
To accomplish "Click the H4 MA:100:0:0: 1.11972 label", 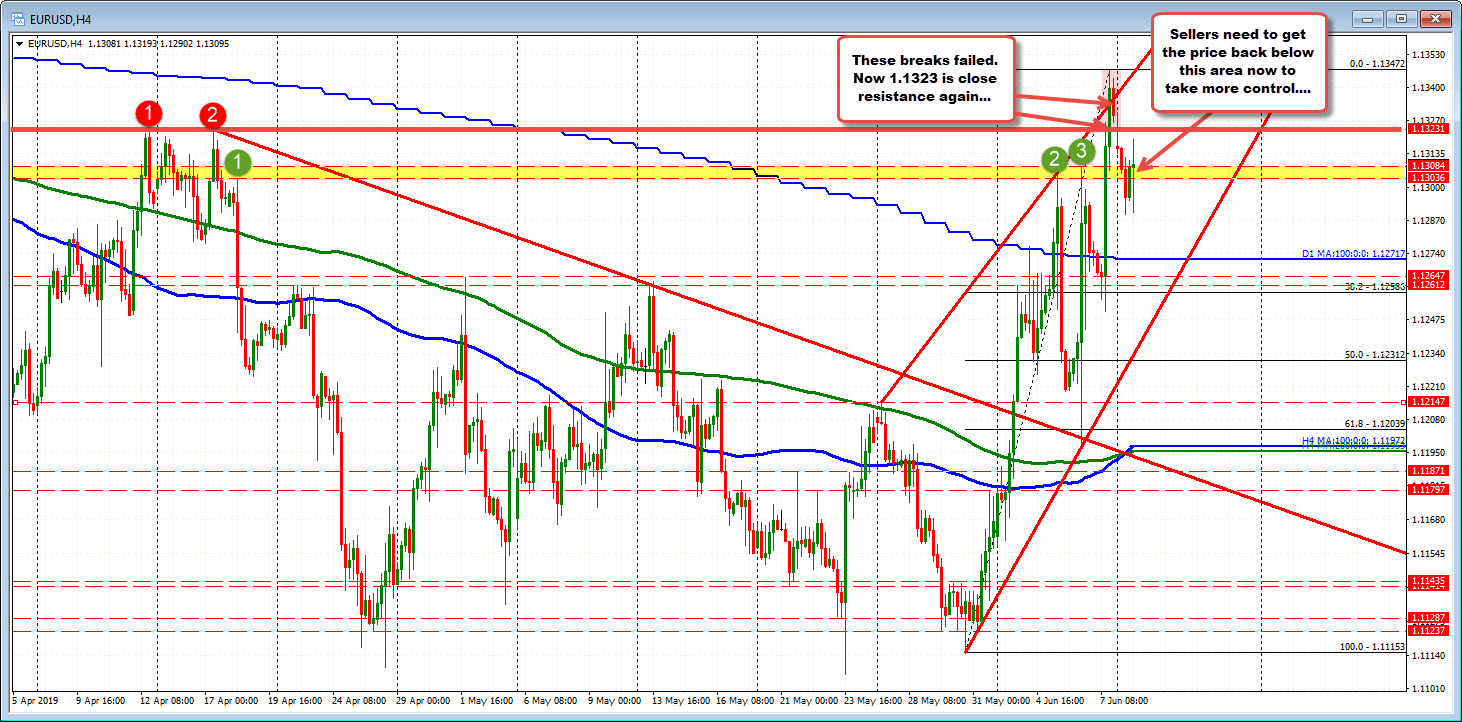I will [1354, 440].
